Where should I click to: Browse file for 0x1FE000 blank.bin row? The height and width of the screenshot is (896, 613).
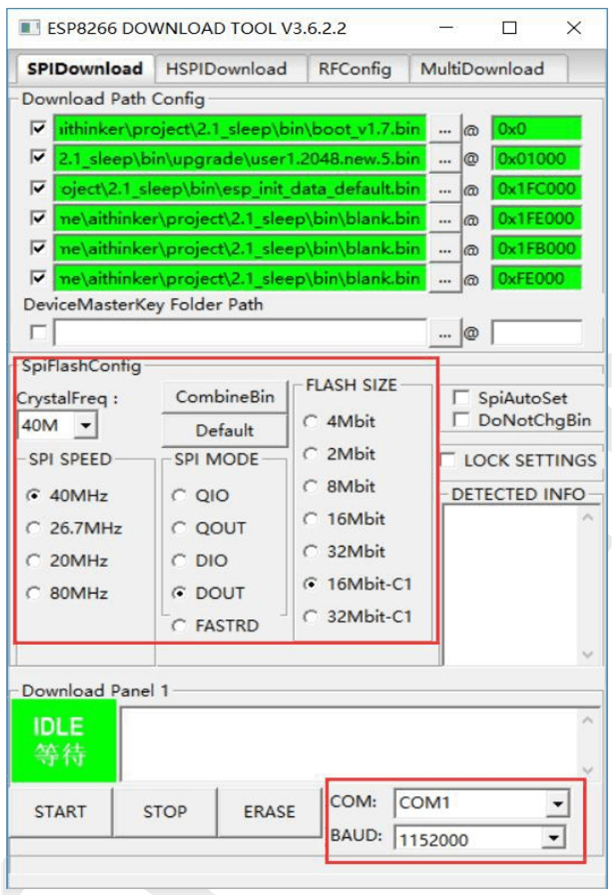[x=444, y=219]
